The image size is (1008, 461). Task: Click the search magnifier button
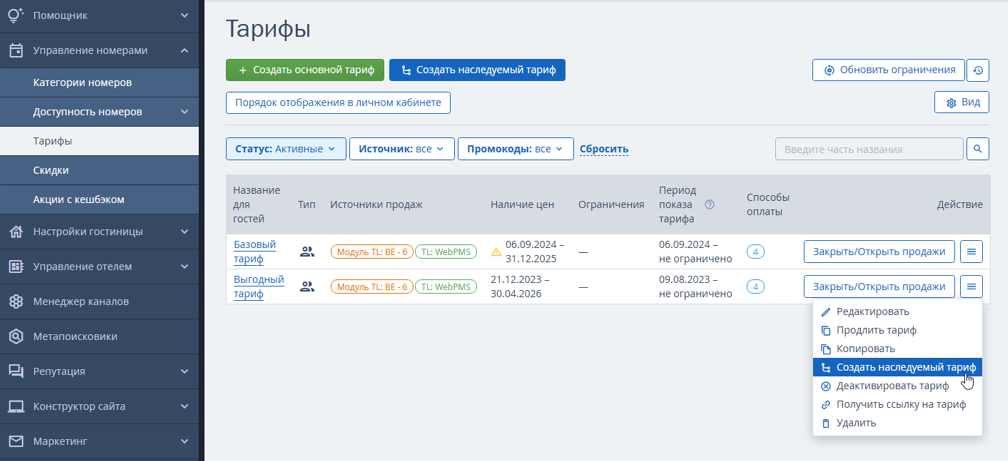(978, 149)
